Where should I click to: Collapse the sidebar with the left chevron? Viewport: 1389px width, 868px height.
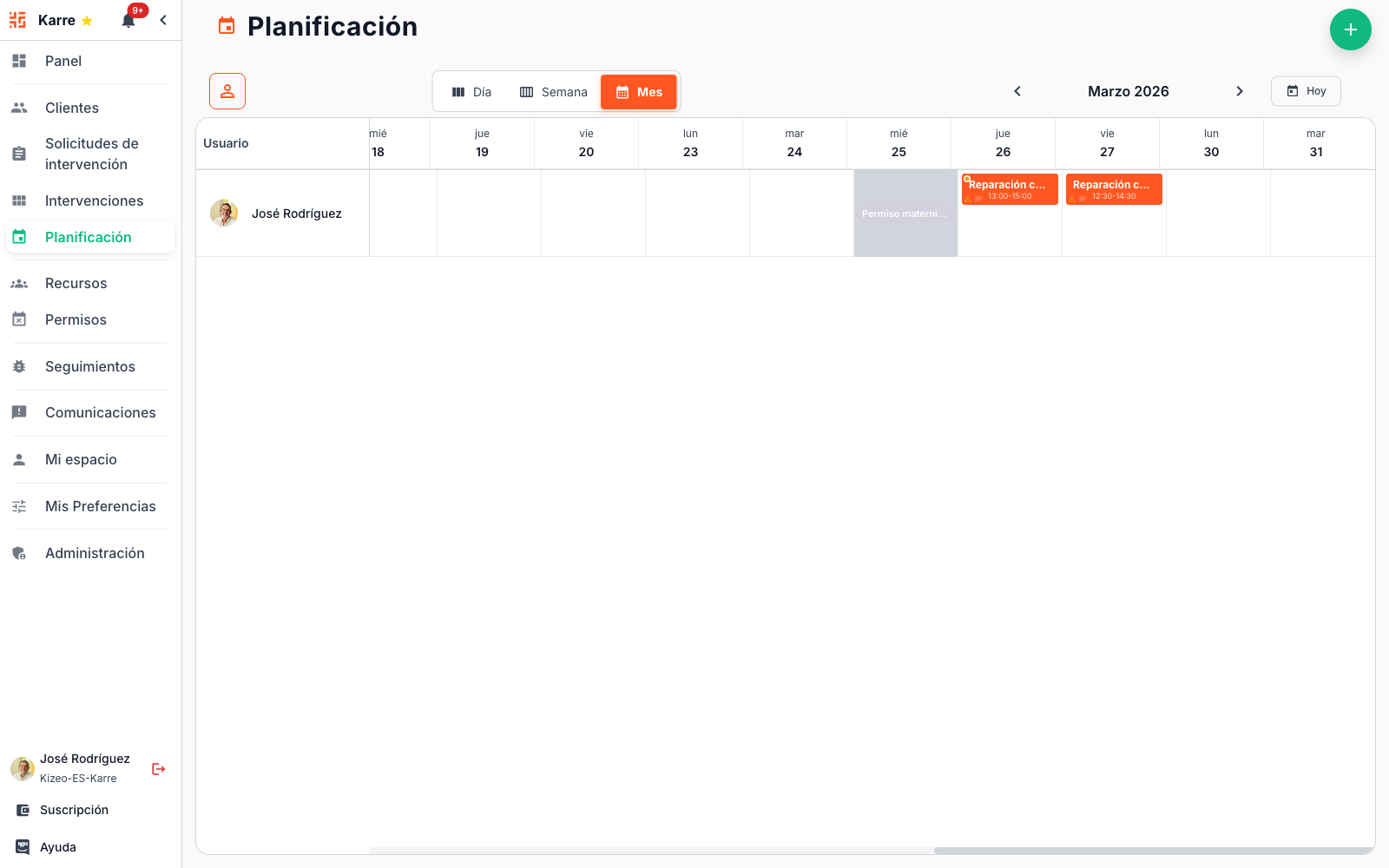point(163,19)
